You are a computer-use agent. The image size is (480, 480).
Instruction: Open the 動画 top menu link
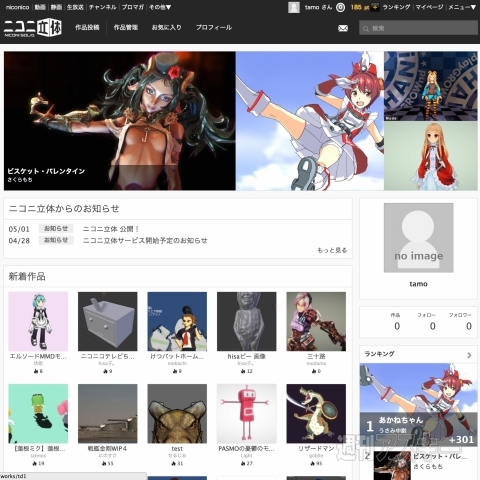pyautogui.click(x=40, y=7)
